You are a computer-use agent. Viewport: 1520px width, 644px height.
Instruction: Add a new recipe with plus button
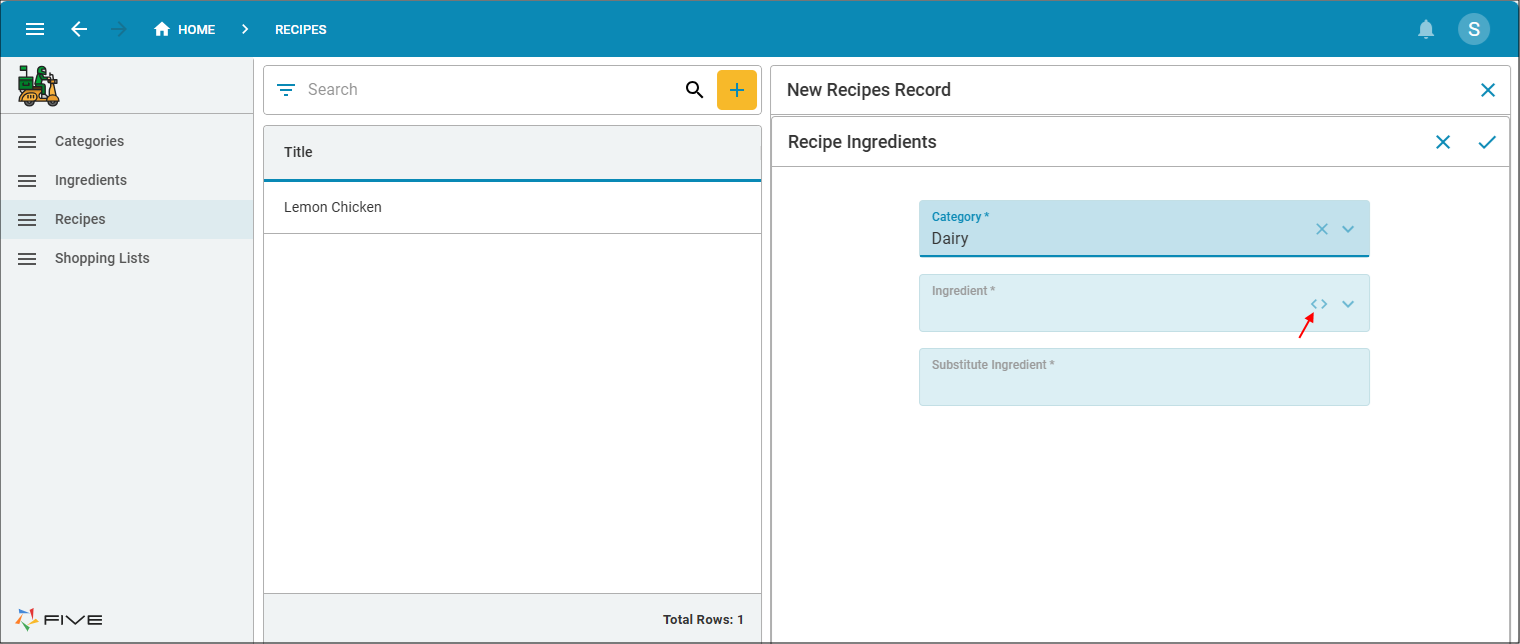point(737,90)
